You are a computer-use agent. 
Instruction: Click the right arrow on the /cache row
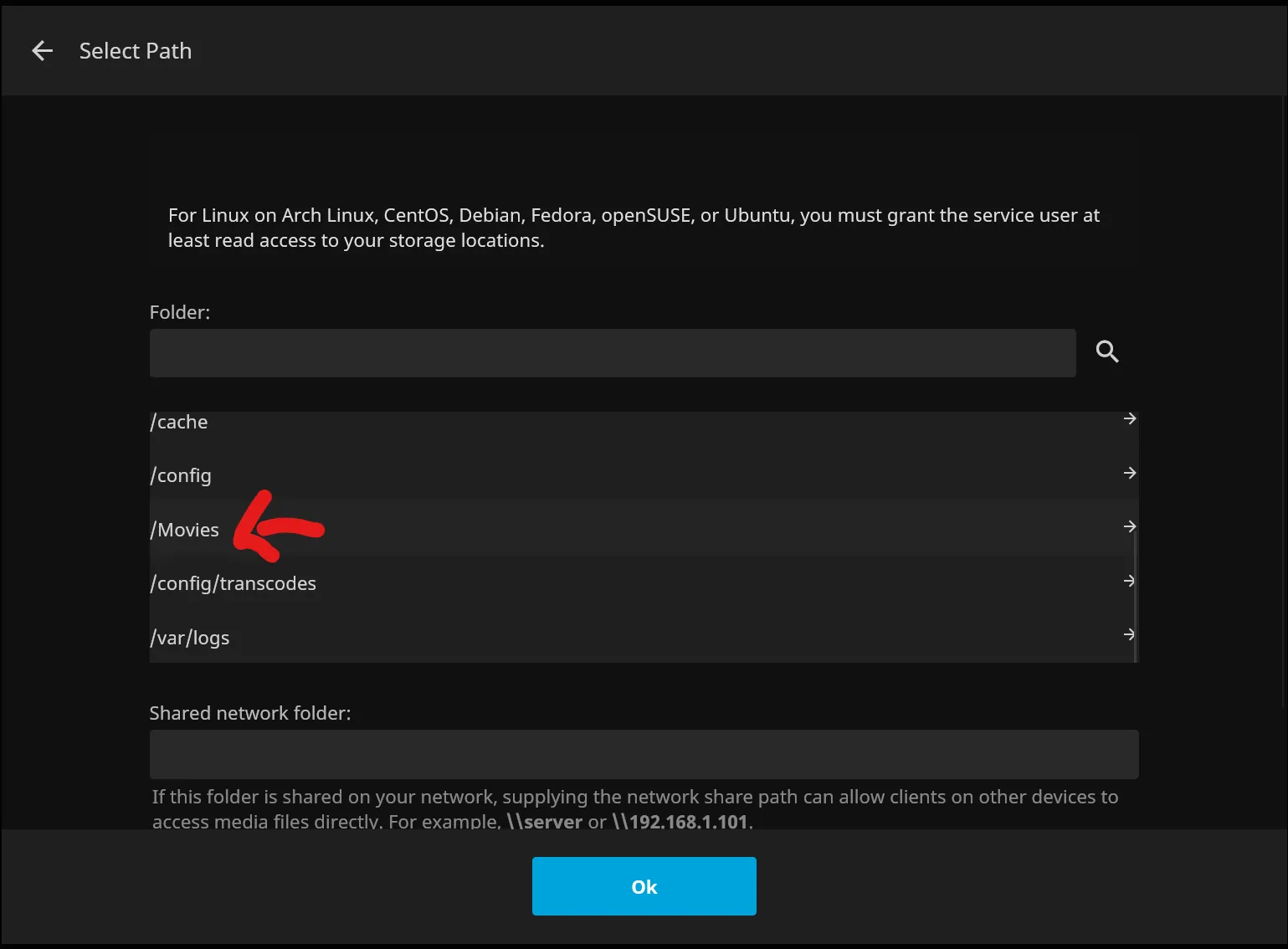(x=1129, y=418)
